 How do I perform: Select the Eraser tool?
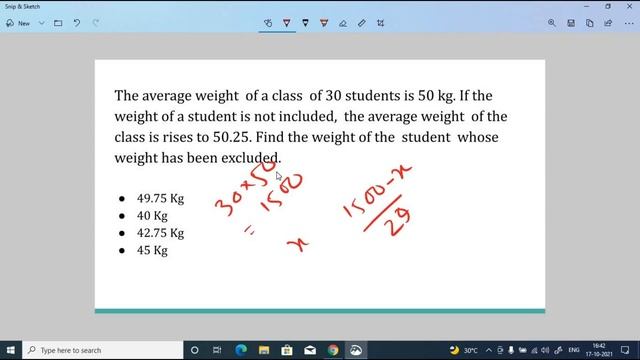pos(343,23)
